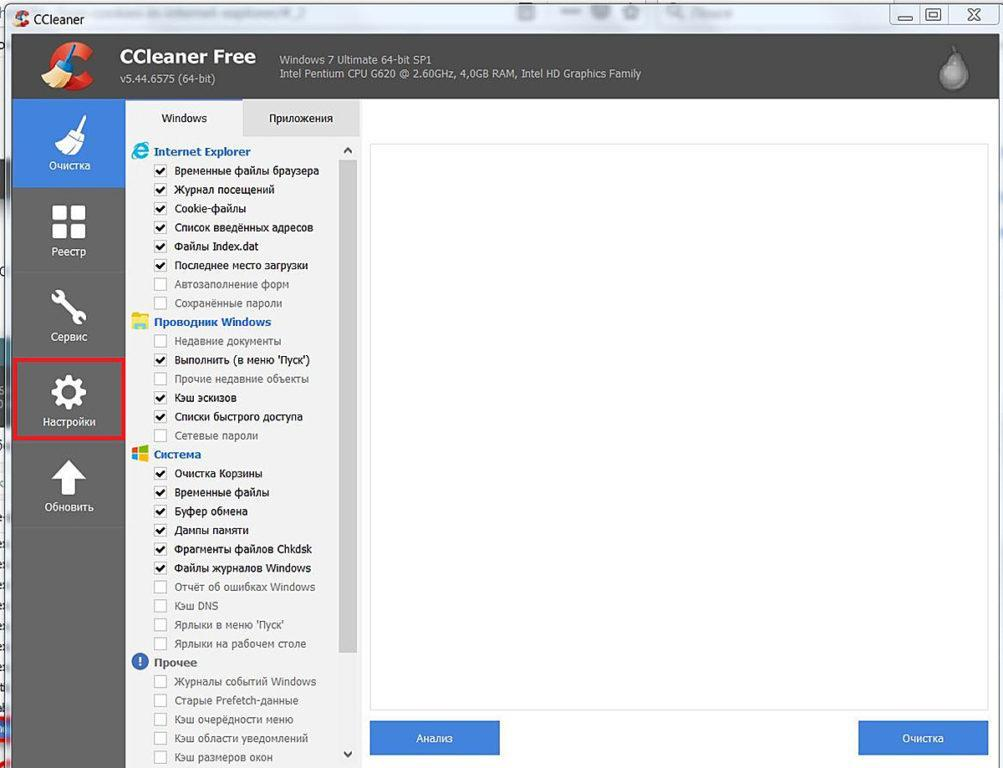Click the Intel Pentium CPU G620 info line
This screenshot has width=1003, height=768.
click(x=460, y=74)
